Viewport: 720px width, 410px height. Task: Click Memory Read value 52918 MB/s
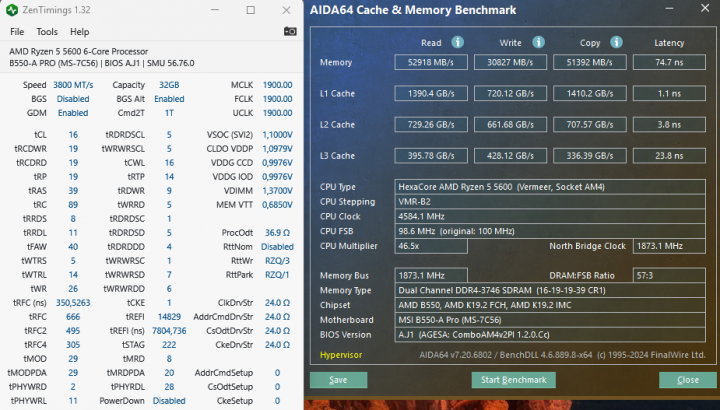pyautogui.click(x=431, y=62)
